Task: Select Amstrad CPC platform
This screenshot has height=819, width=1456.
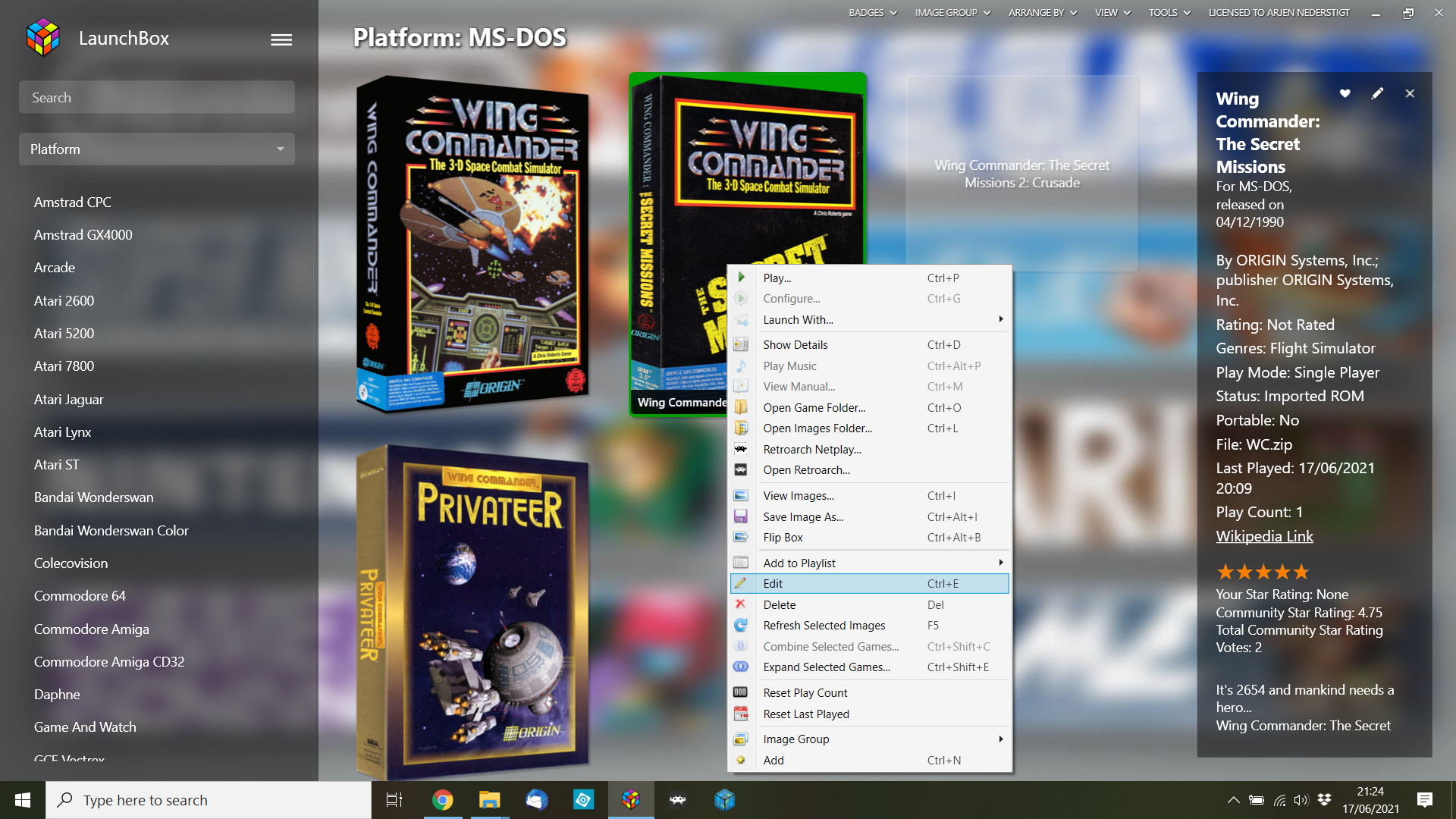Action: click(x=73, y=202)
